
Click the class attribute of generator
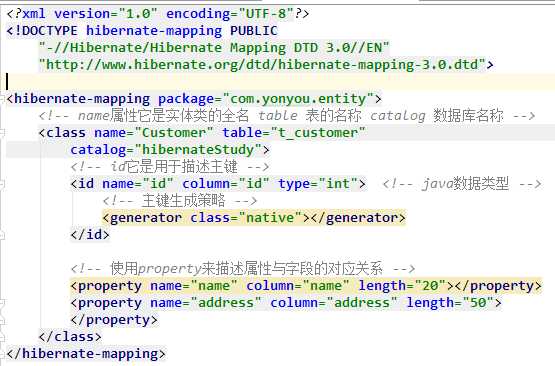210,218
